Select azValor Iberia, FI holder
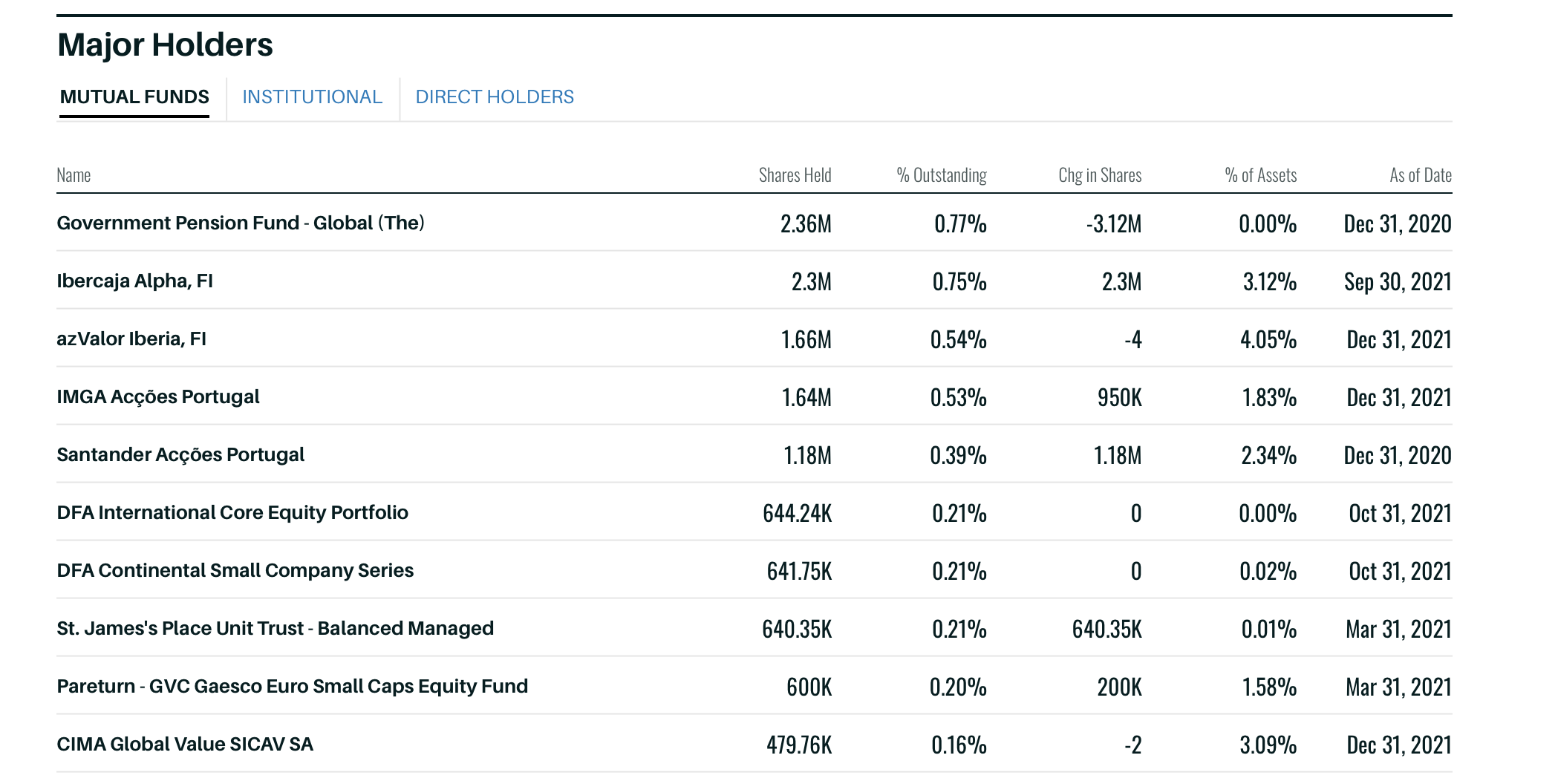Viewport: 1558px width, 784px height. coord(131,339)
